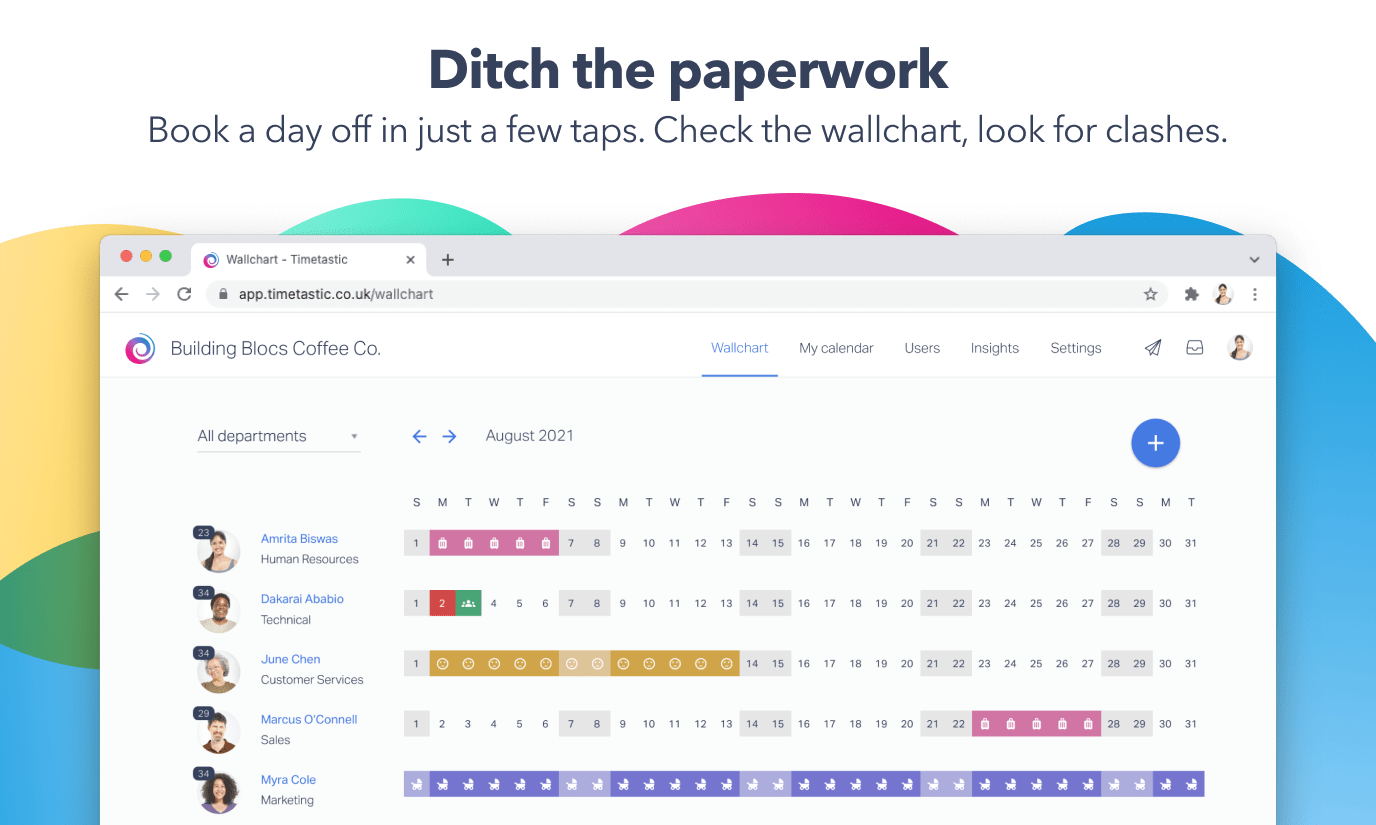The height and width of the screenshot is (825, 1376).
Task: Click Myra Cole's avatar photo
Action: point(219,792)
